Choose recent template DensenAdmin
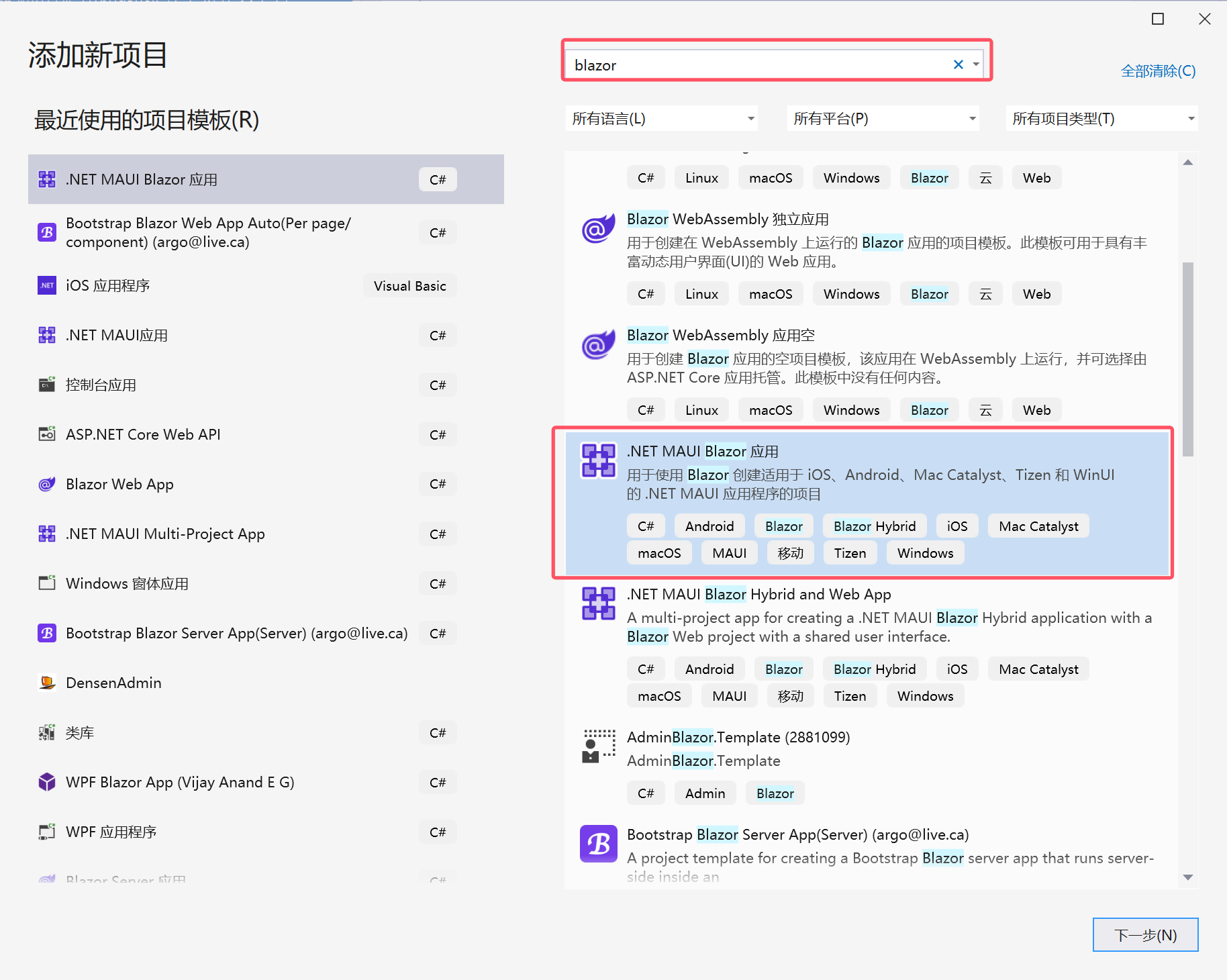Viewport: 1227px width, 980px height. (x=266, y=683)
